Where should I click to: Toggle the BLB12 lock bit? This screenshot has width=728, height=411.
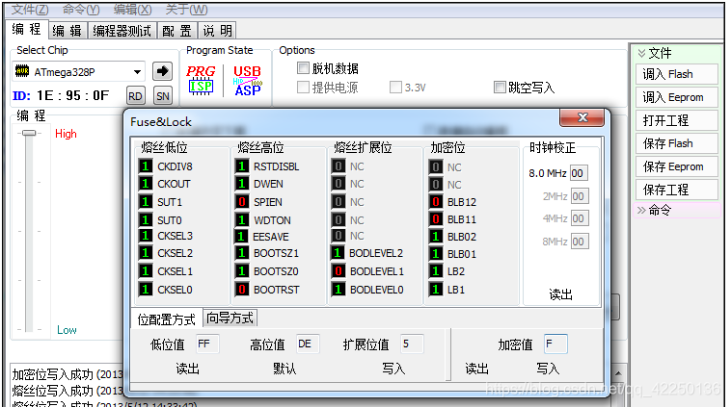pyautogui.click(x=436, y=202)
